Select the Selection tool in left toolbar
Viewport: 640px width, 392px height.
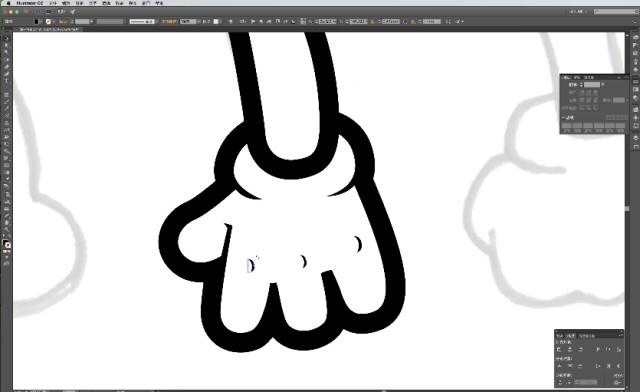tap(7, 39)
